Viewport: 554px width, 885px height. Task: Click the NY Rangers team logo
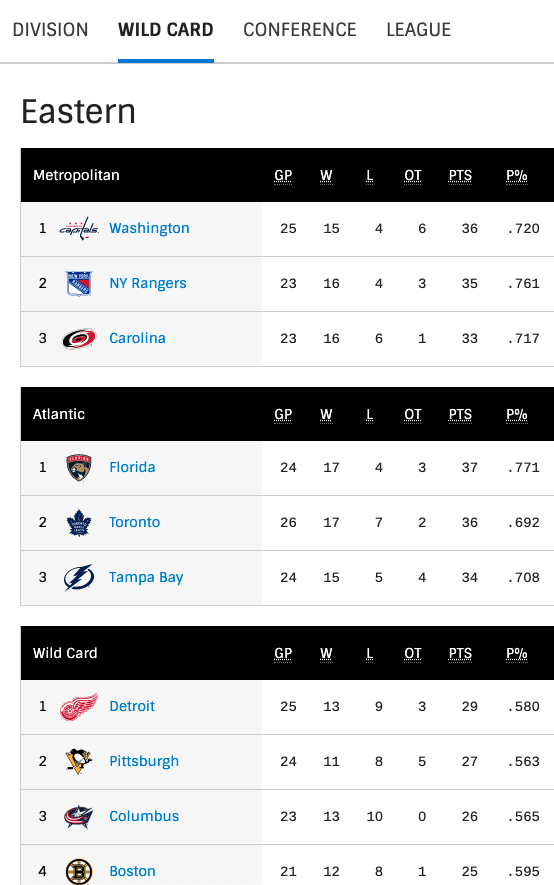(79, 283)
